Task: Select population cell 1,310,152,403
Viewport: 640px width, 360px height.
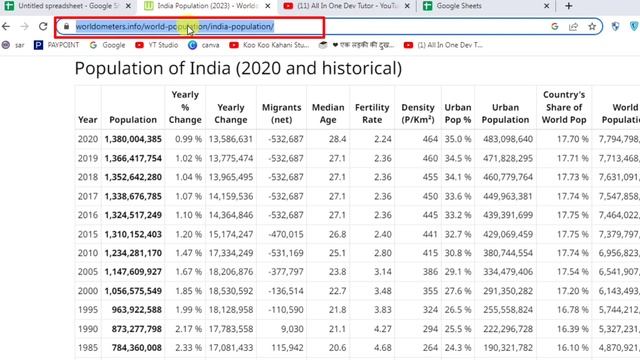Action: [x=133, y=234]
